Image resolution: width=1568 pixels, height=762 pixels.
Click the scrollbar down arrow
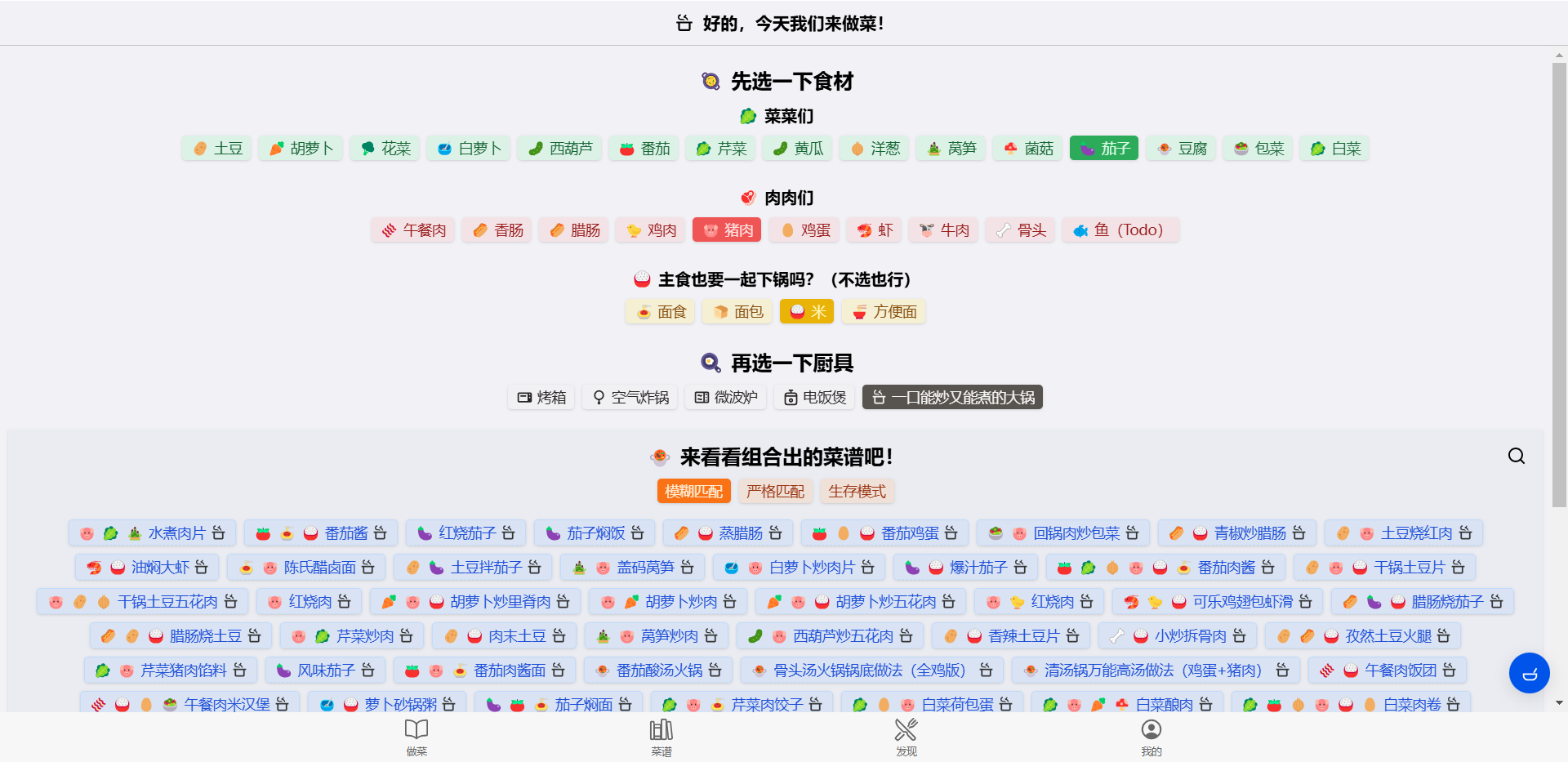tap(1559, 701)
